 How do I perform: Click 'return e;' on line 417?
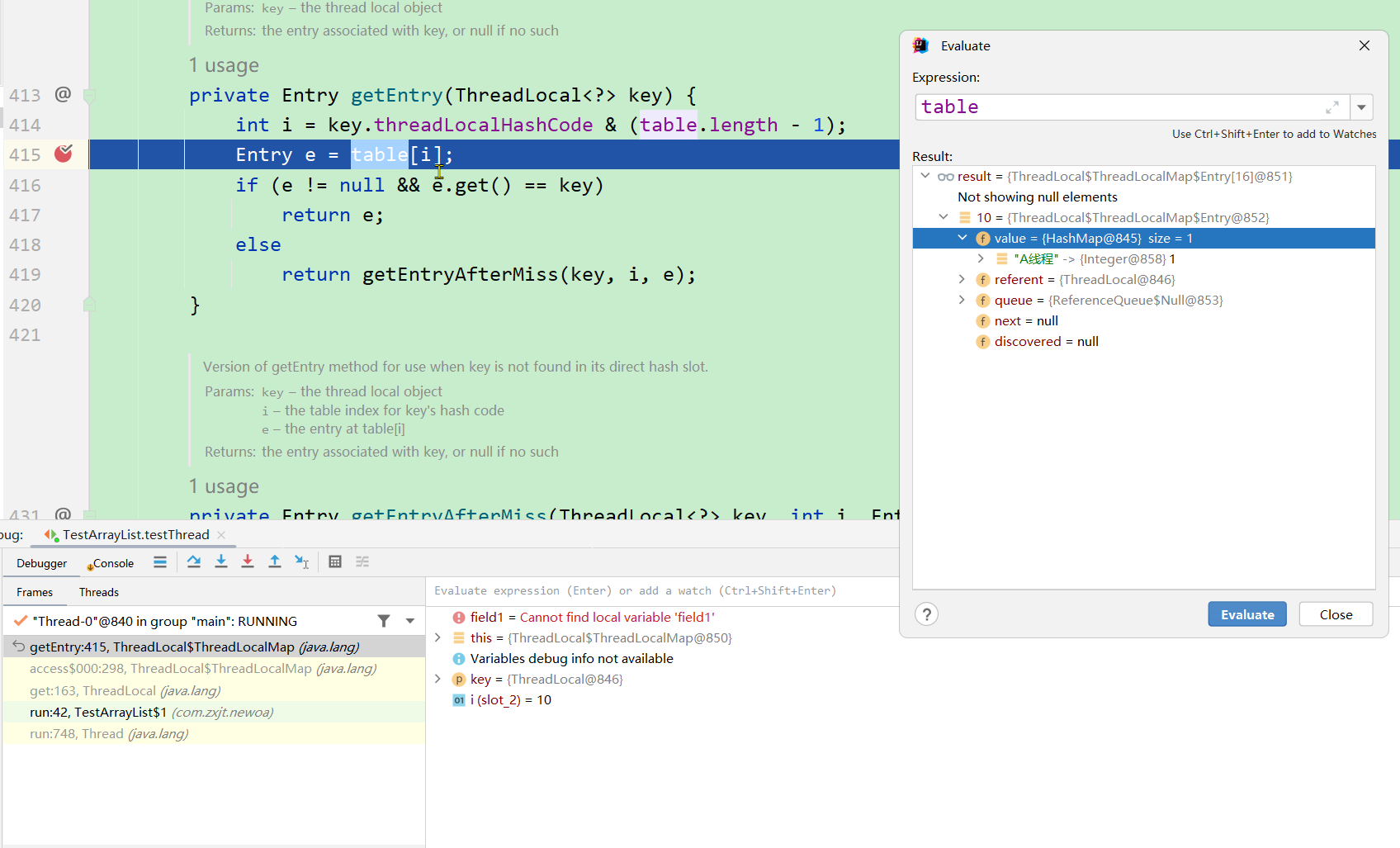point(333,215)
